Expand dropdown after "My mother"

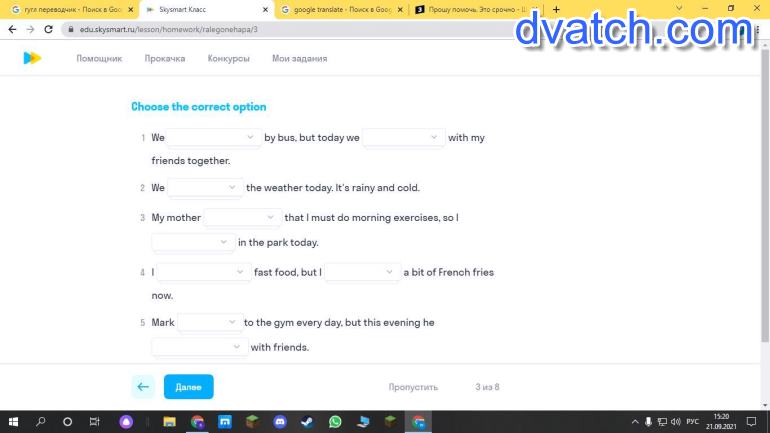tap(243, 217)
